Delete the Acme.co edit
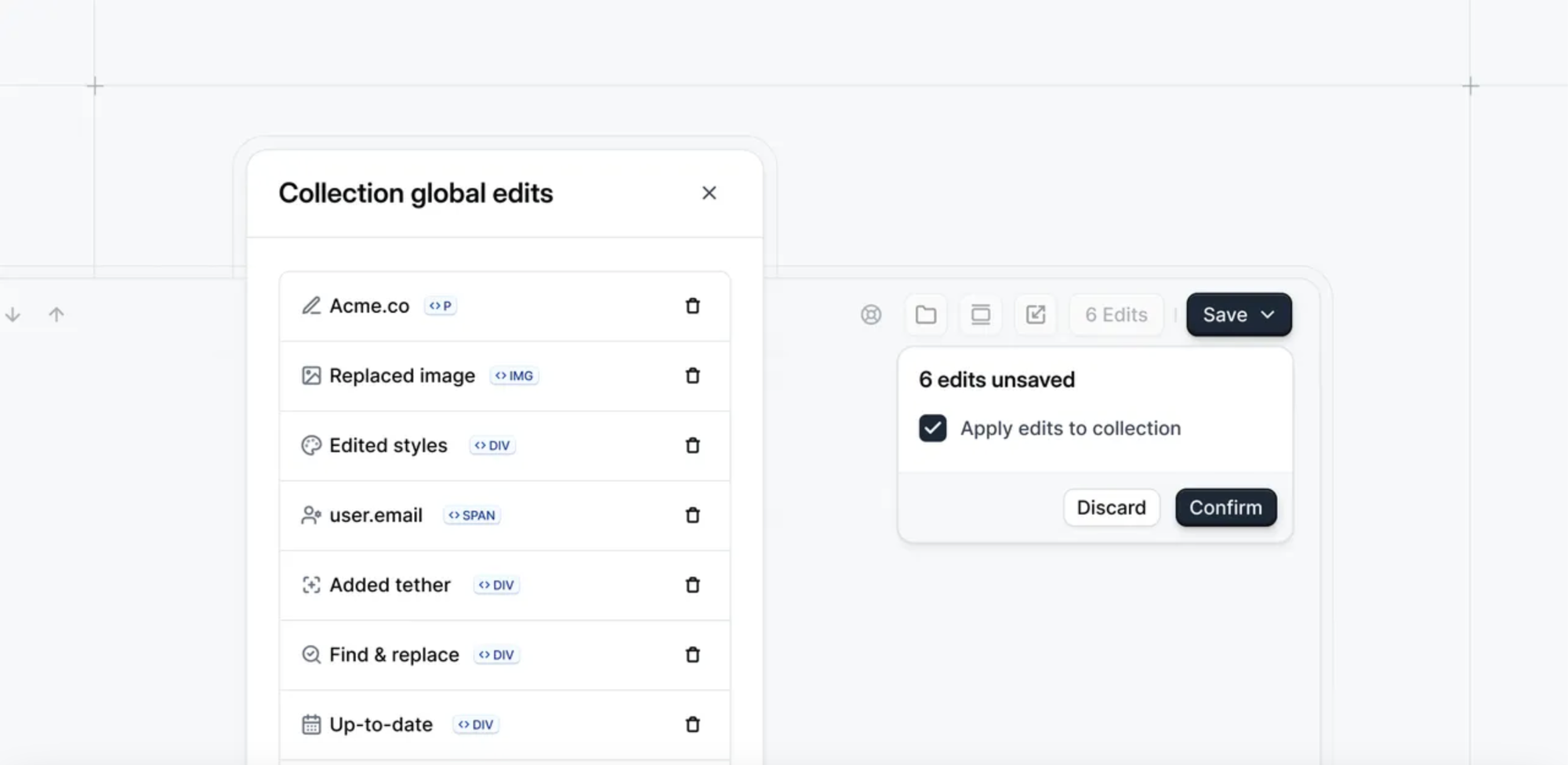The image size is (1568, 765). (x=692, y=306)
